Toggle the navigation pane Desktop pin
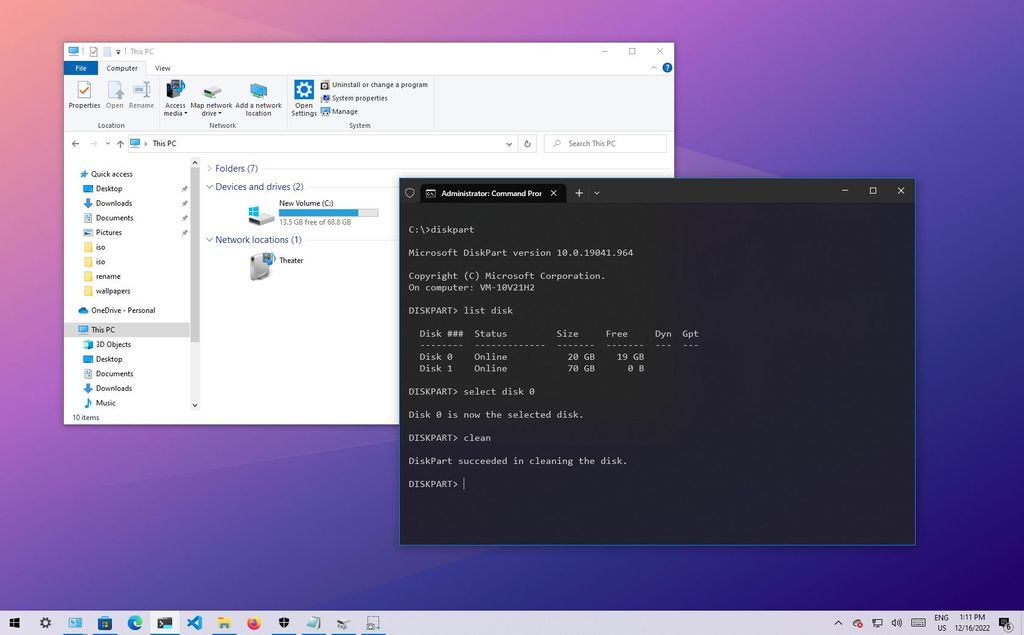This screenshot has height=635, width=1024. pos(184,188)
